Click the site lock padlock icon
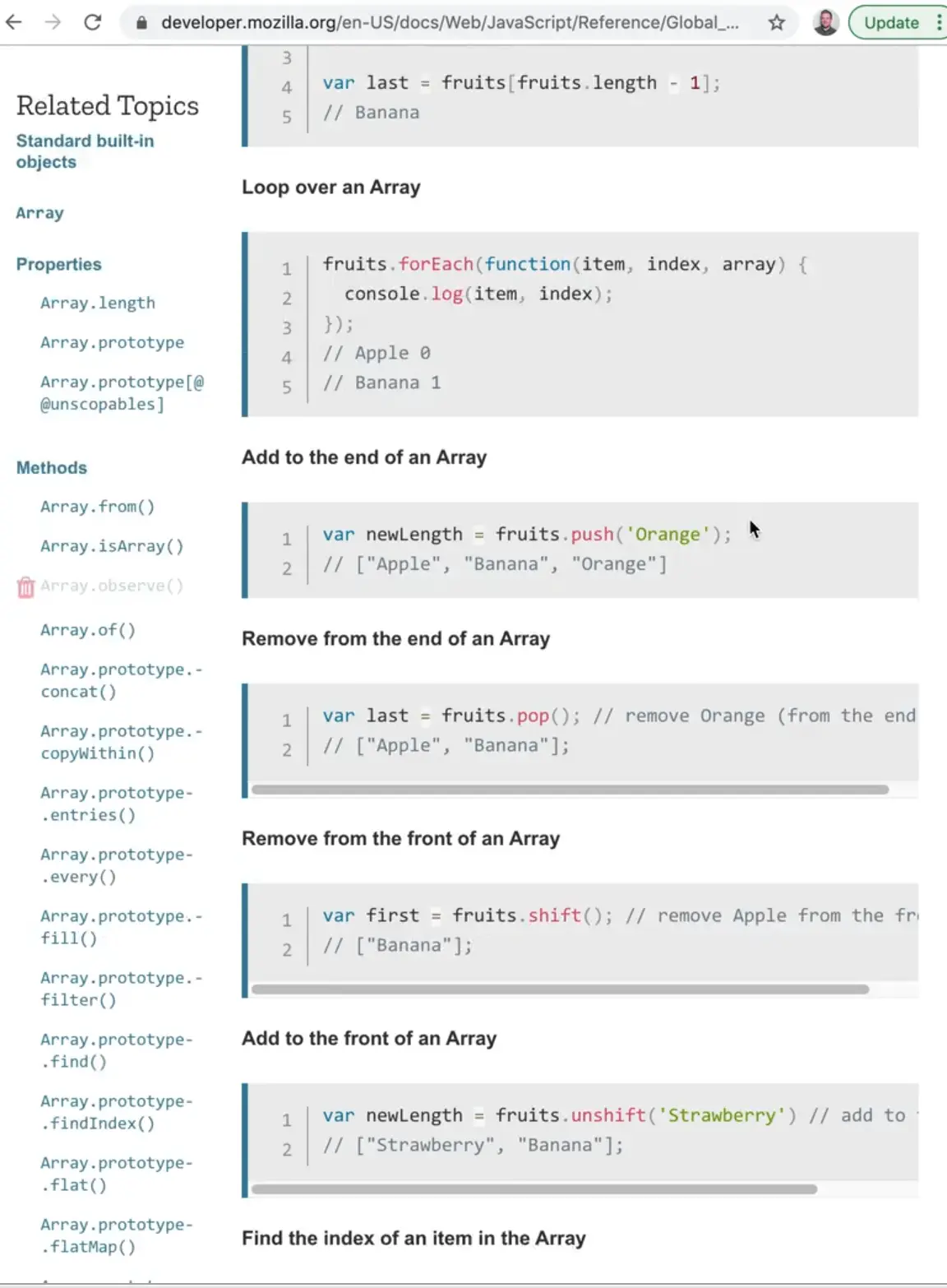 click(141, 23)
